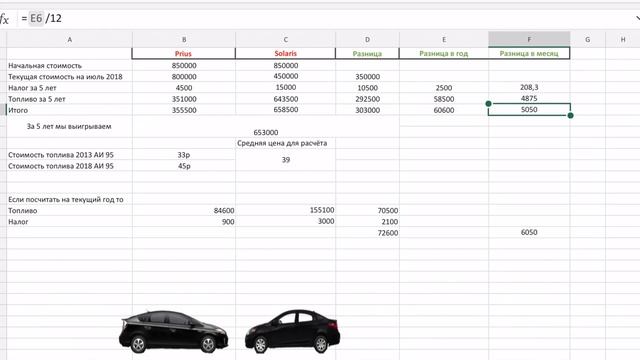Select the Текущая стоимость на июль 2018 cell
This screenshot has height=360, width=640.
(69, 76)
